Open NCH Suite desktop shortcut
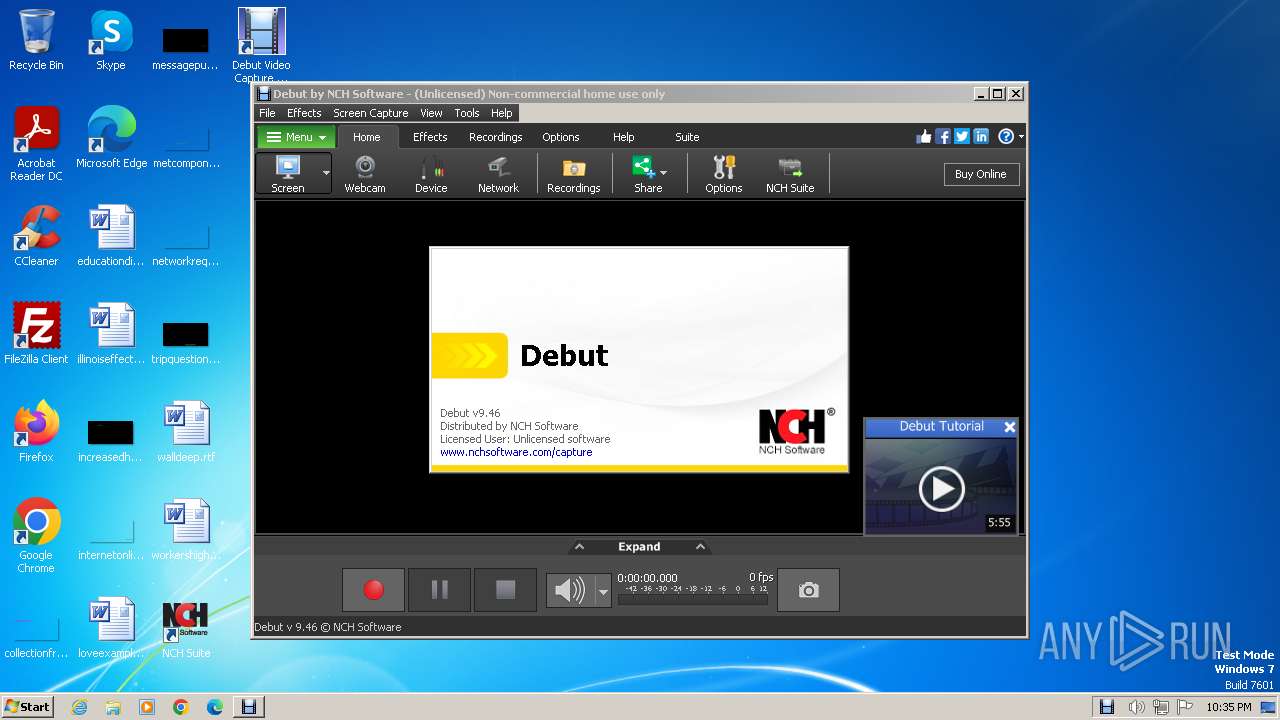The height and width of the screenshot is (720, 1280). coord(186,628)
